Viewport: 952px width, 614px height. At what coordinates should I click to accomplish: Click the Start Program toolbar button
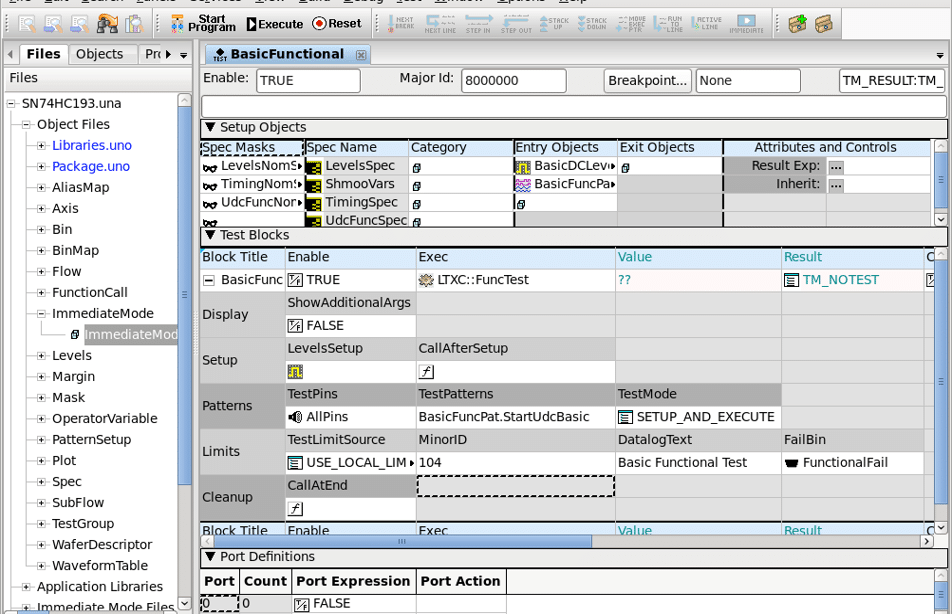[x=203, y=24]
